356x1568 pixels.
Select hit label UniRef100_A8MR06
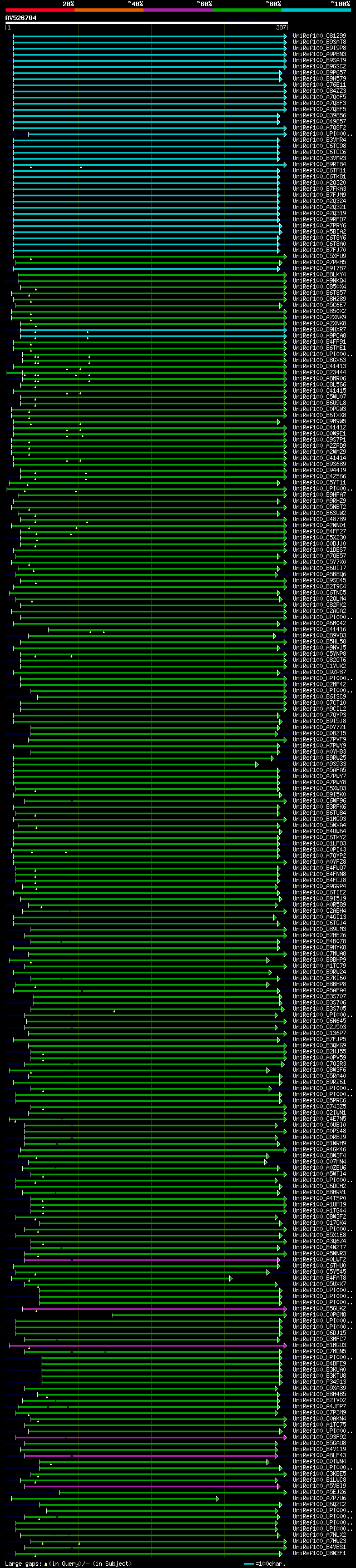click(x=319, y=378)
